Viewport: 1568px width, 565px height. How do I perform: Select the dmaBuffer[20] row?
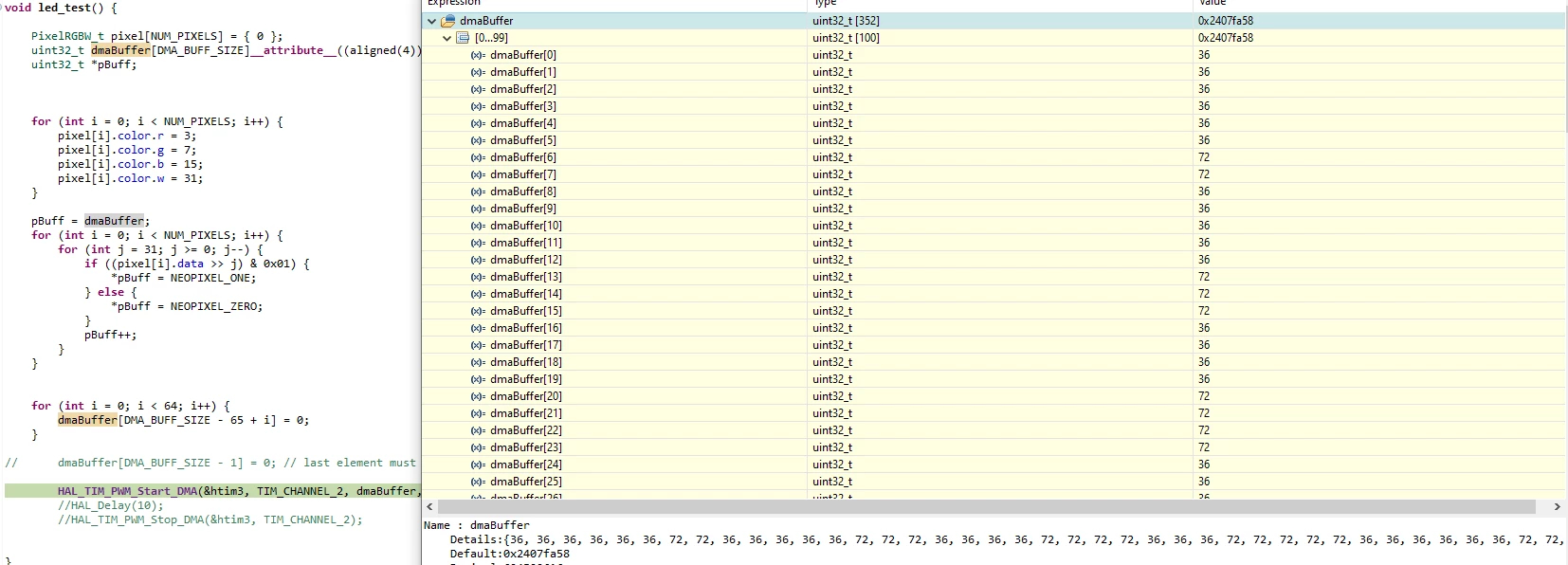click(994, 396)
